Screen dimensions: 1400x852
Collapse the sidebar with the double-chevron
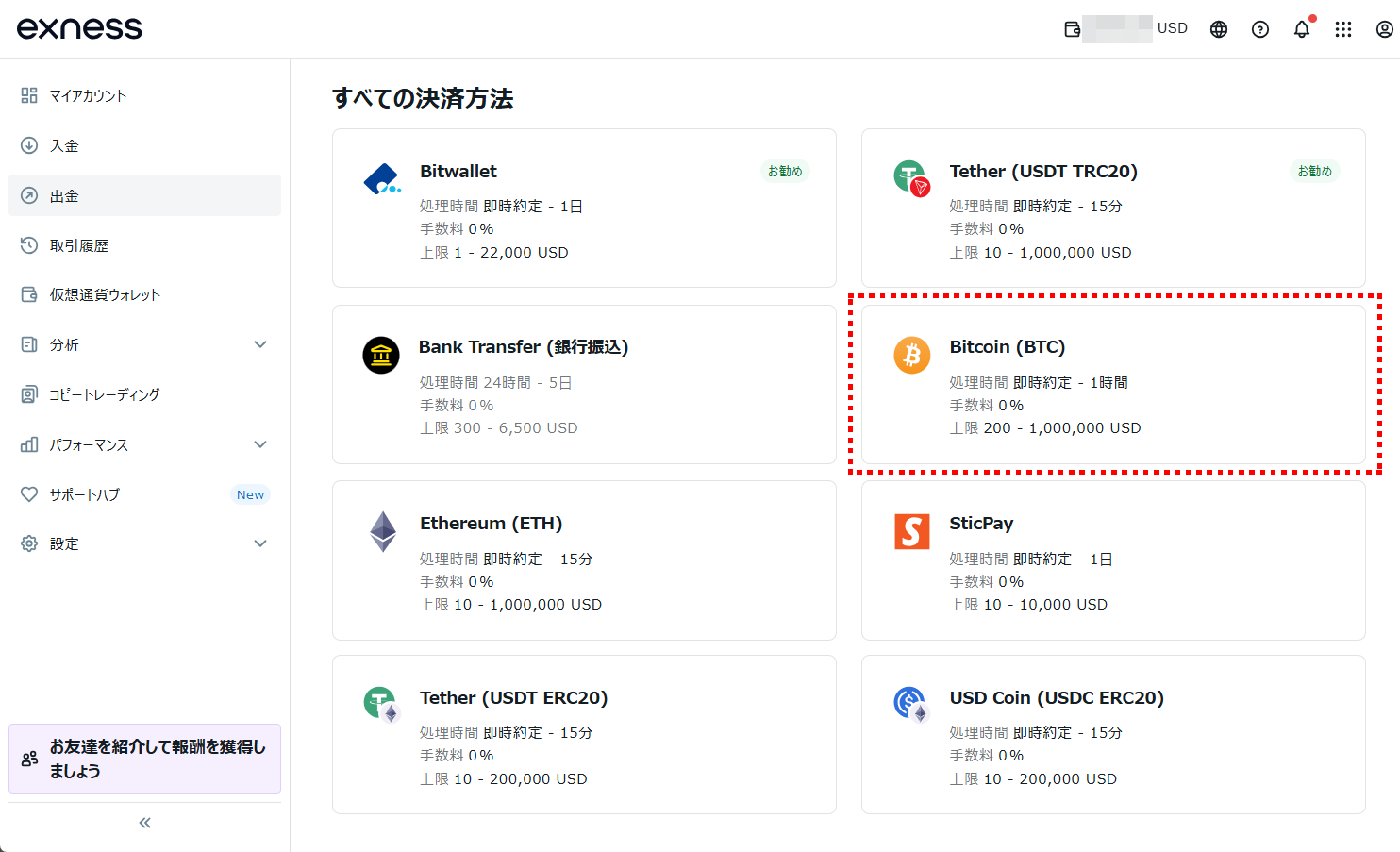[x=143, y=822]
